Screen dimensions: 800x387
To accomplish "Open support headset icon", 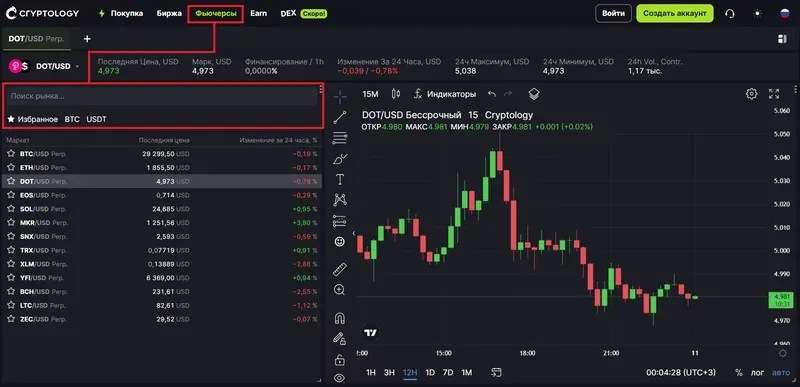I will [x=730, y=13].
